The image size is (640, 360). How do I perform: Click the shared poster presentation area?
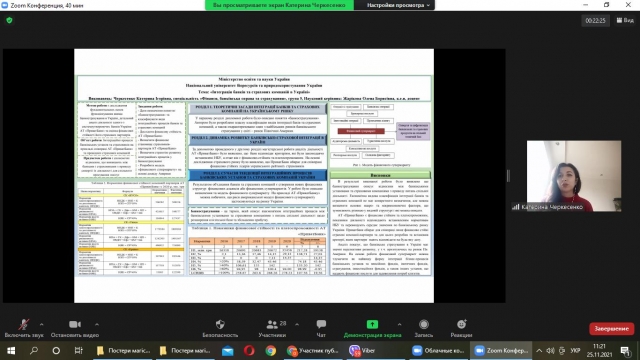(254, 176)
